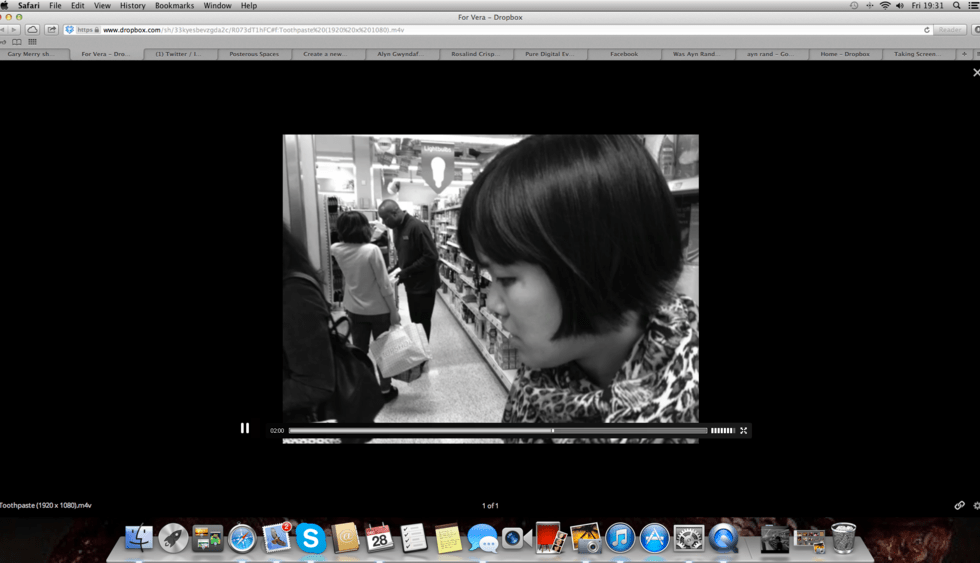This screenshot has width=980, height=563.
Task: Open the Posterous Spaces tab
Action: [x=254, y=54]
